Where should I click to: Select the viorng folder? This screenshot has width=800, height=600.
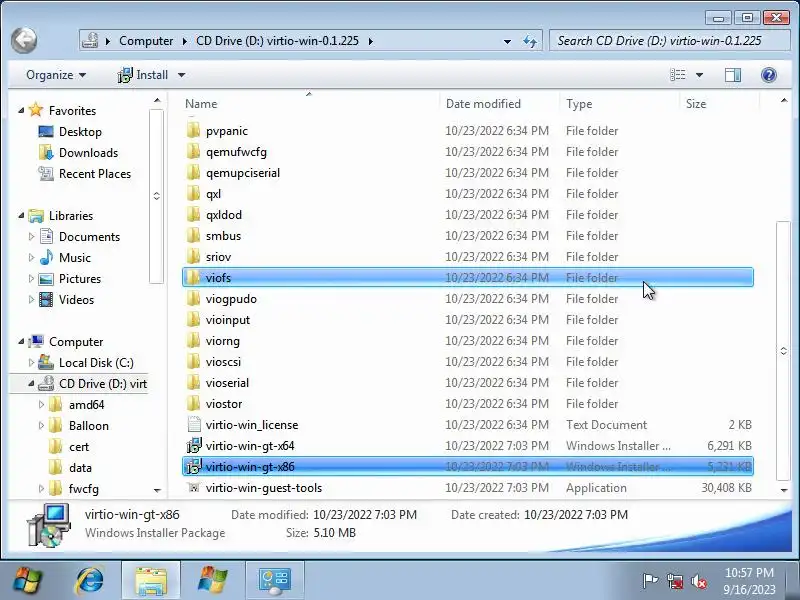point(222,340)
